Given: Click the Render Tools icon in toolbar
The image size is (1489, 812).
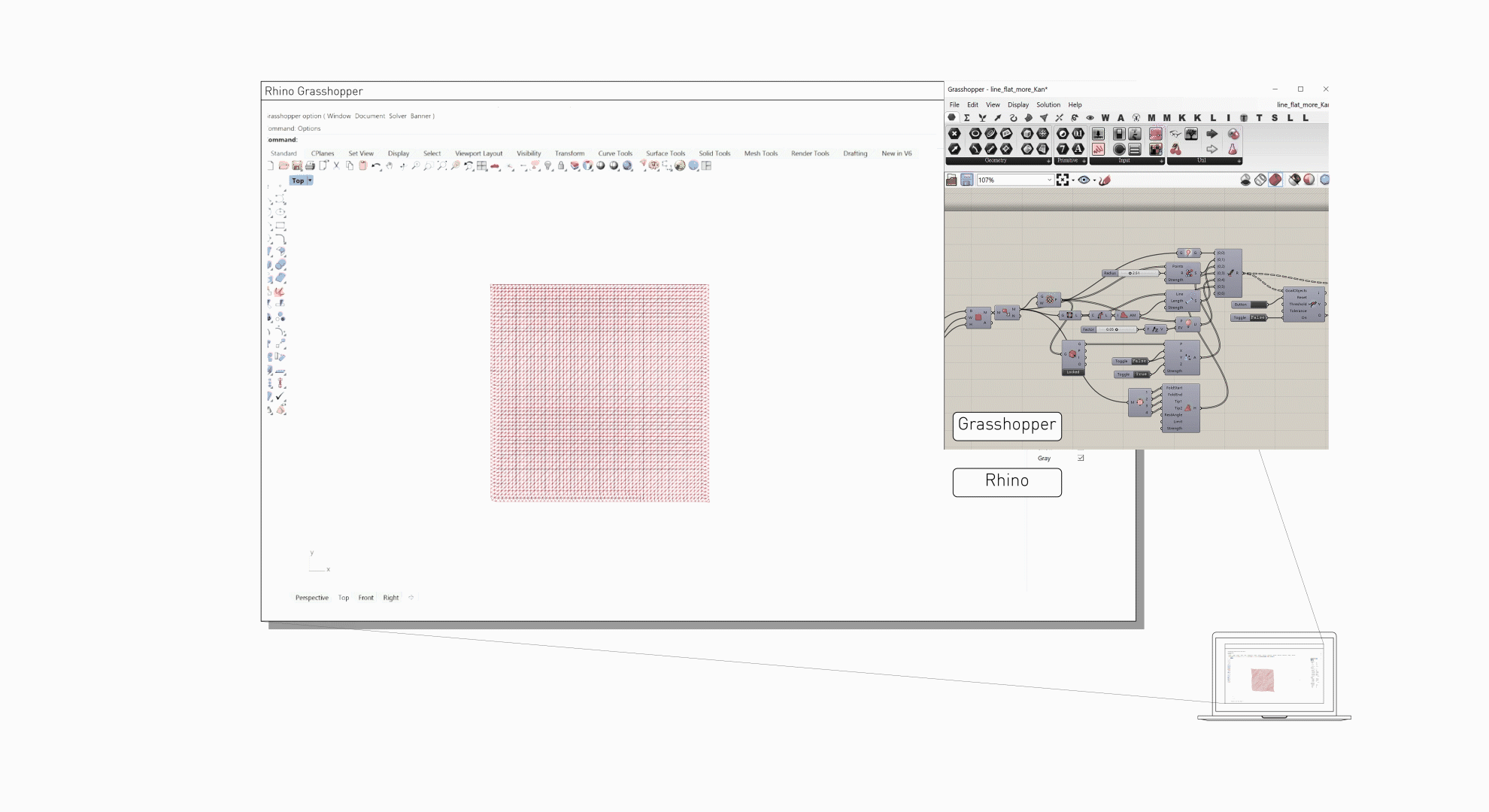Looking at the screenshot, I should [811, 153].
